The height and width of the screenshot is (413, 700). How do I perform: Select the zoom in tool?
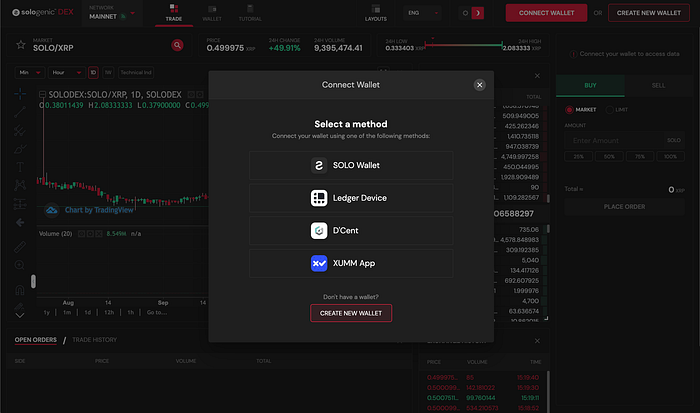(20, 265)
